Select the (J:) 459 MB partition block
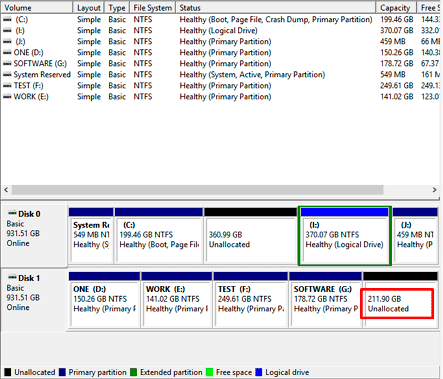Image resolution: width=443 pixels, height=379 pixels. pos(415,236)
